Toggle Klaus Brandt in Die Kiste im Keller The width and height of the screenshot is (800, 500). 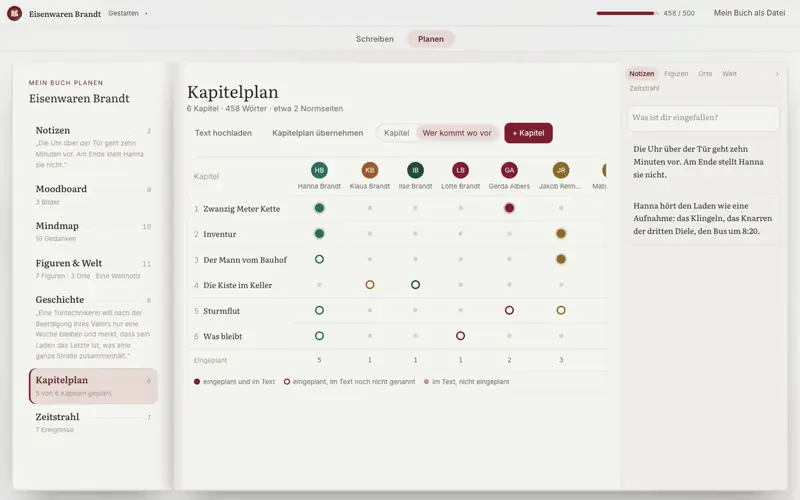pyautogui.click(x=370, y=285)
